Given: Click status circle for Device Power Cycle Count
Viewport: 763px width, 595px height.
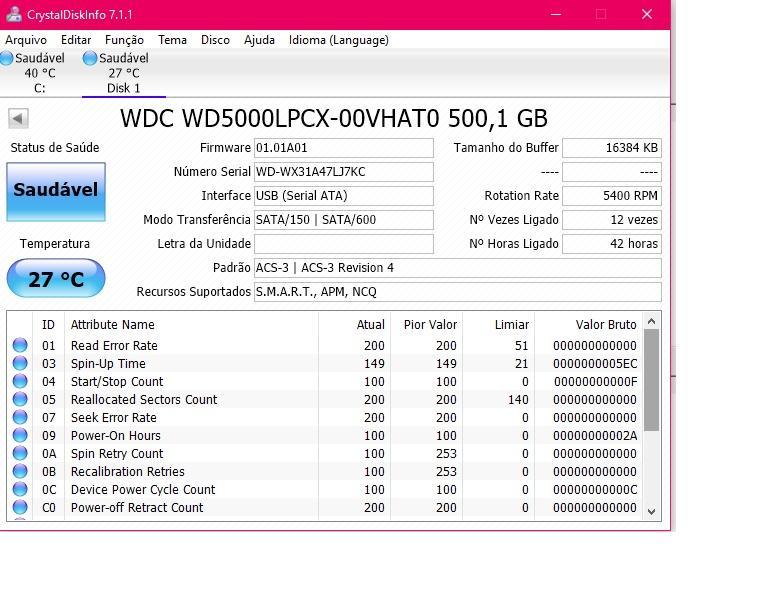Looking at the screenshot, I should [20, 489].
